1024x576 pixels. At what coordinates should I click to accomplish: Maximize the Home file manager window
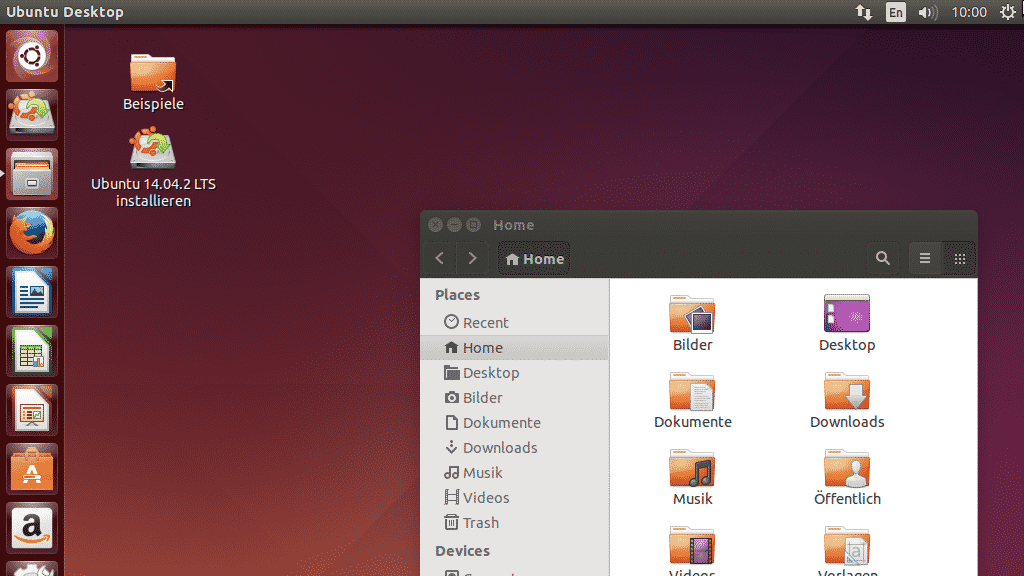pos(473,225)
